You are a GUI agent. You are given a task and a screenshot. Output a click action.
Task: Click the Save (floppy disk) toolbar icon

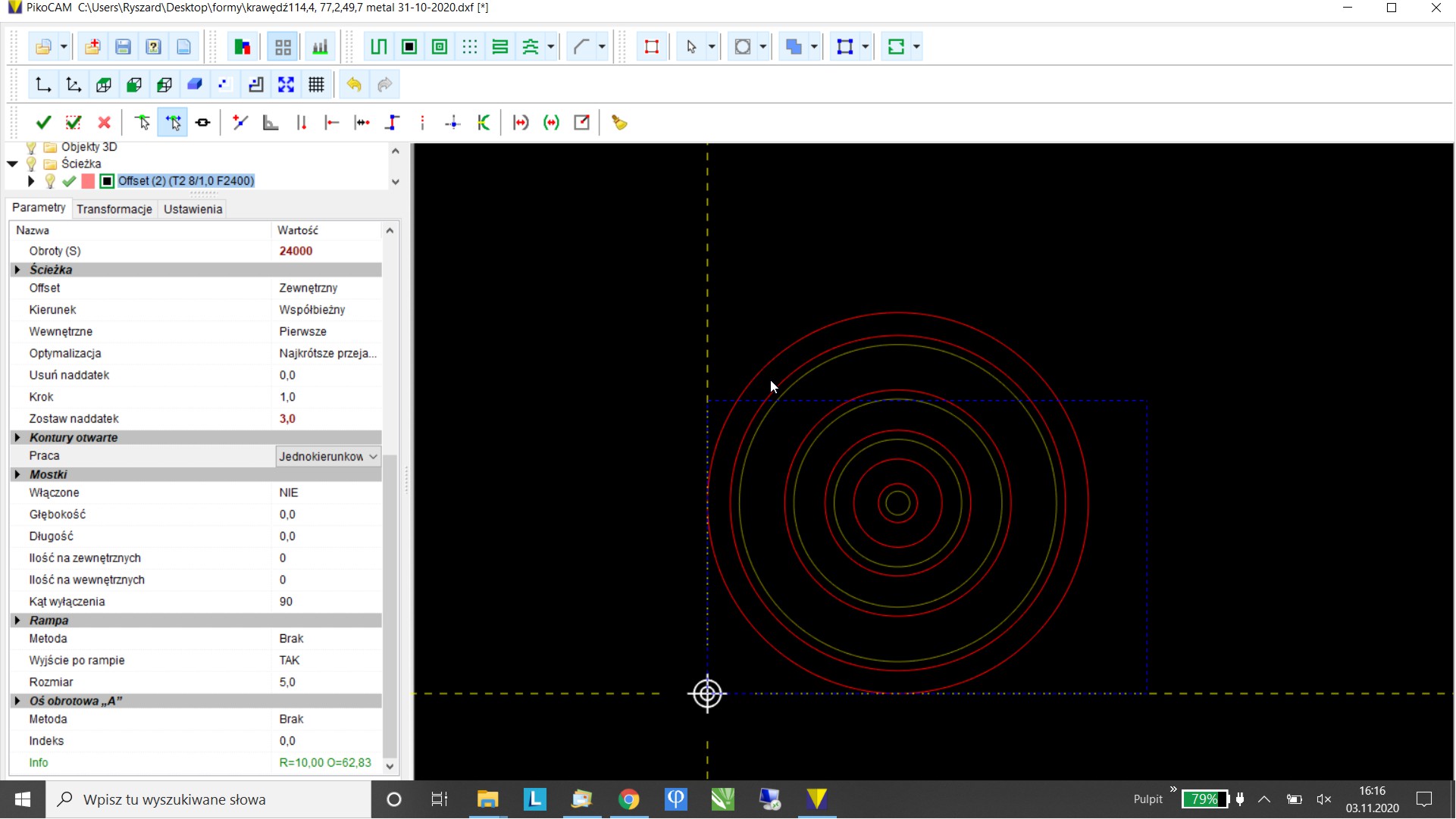[x=123, y=47]
